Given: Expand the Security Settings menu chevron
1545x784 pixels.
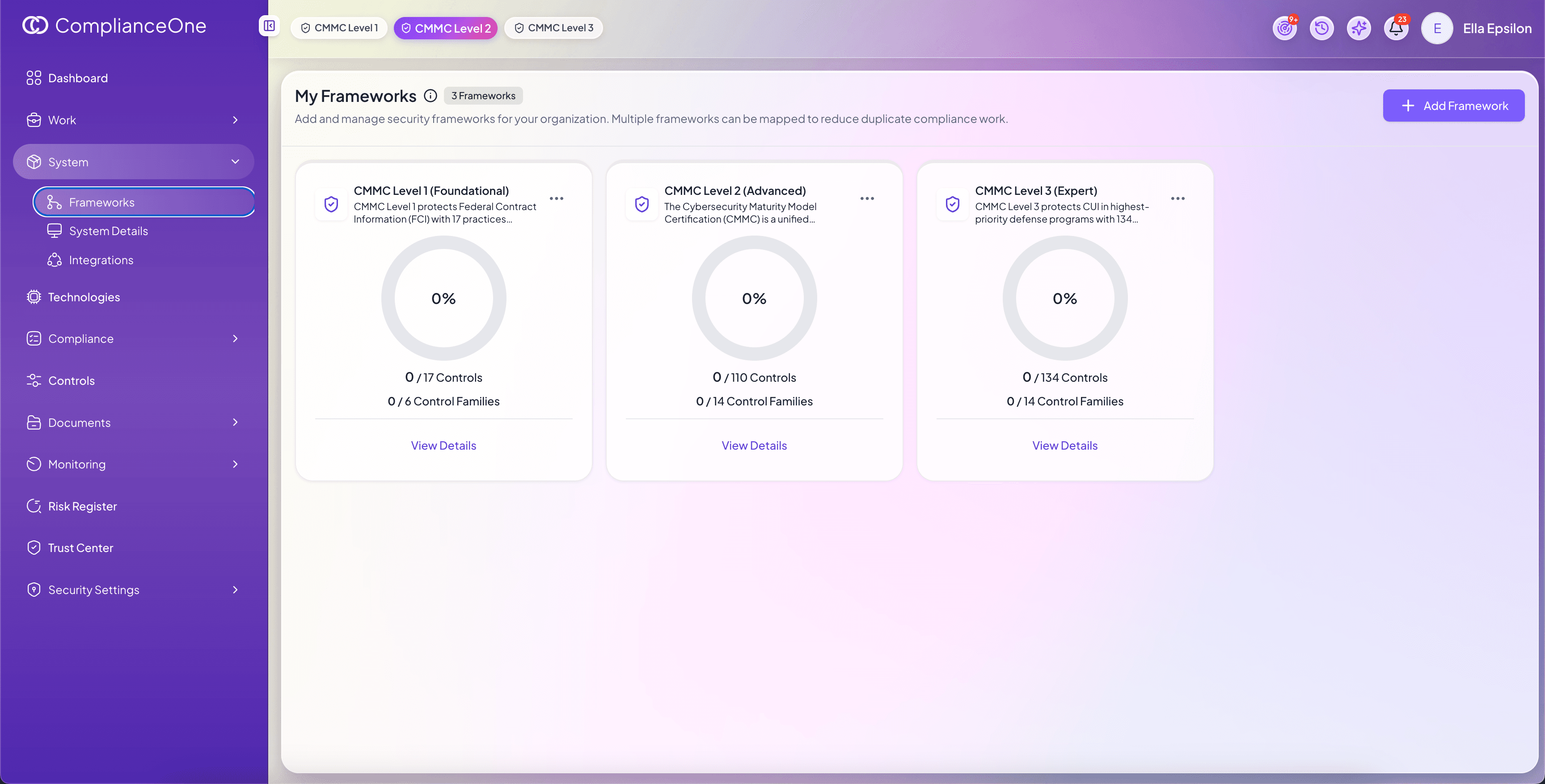Looking at the screenshot, I should pos(235,590).
